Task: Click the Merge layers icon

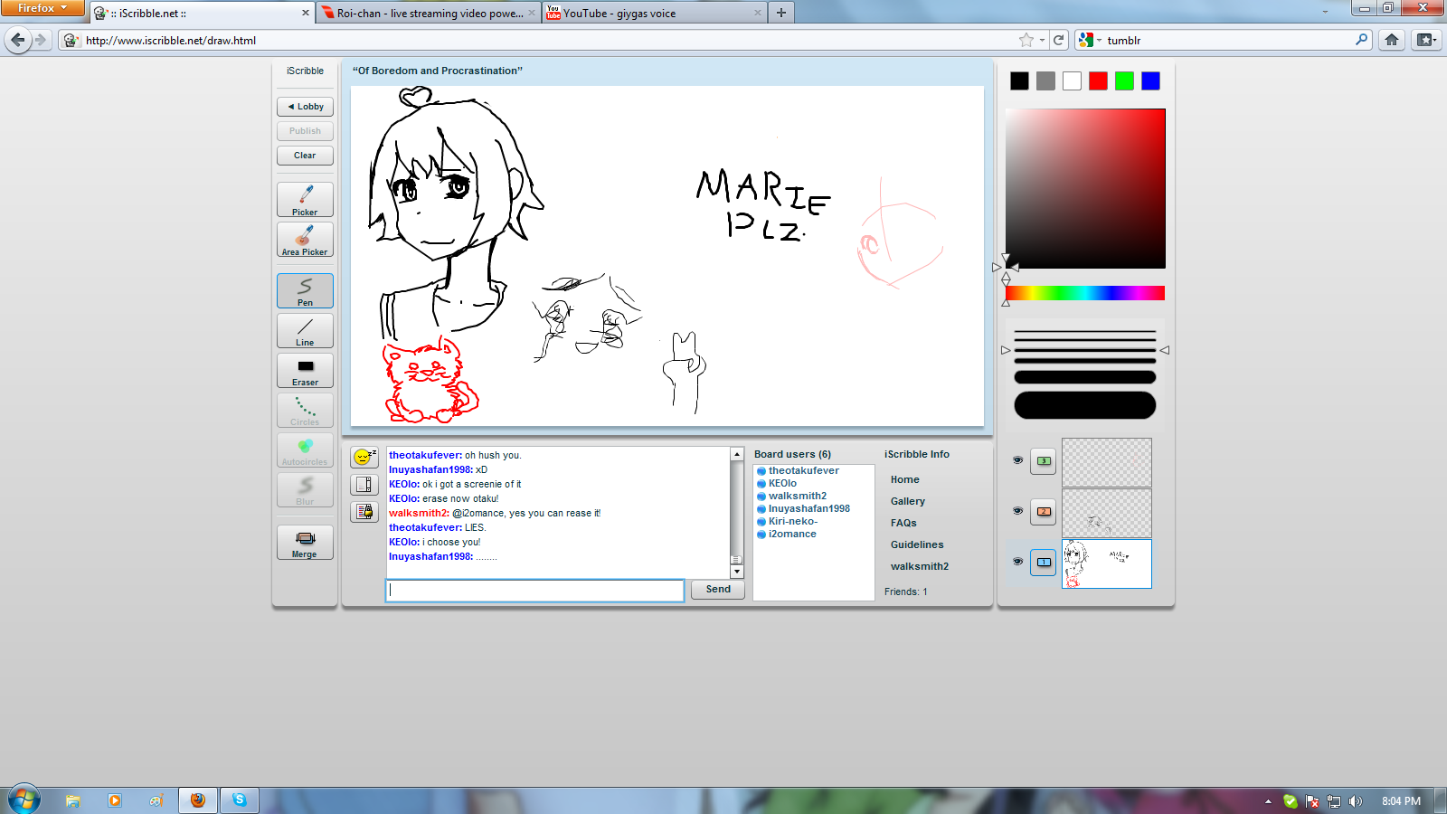Action: (305, 543)
